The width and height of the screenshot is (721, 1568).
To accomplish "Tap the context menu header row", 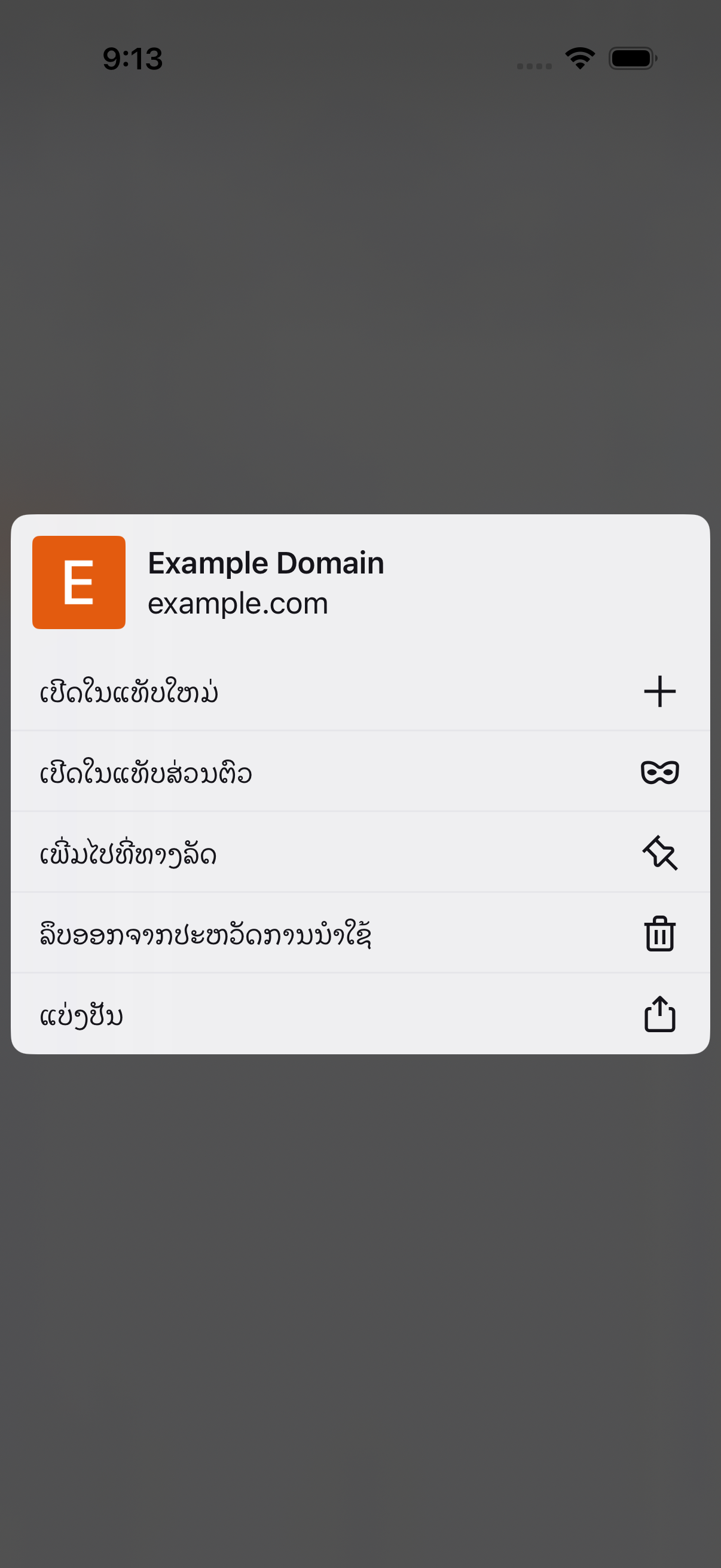I will click(360, 582).
